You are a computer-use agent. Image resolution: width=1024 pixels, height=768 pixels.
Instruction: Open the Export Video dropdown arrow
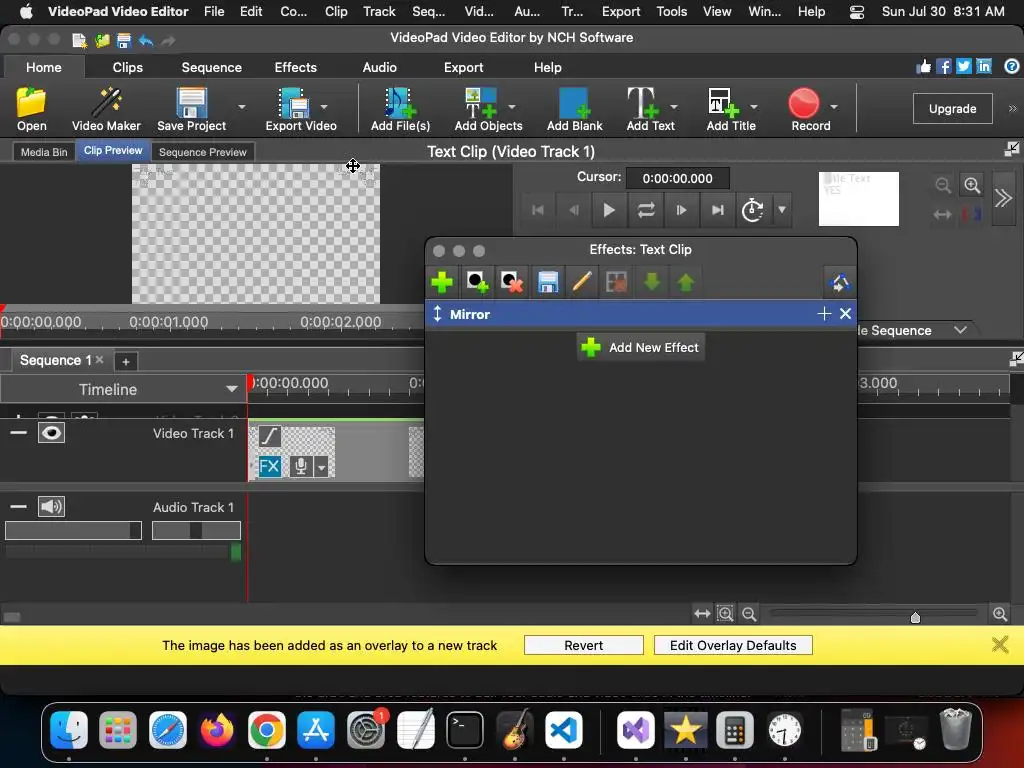click(x=324, y=106)
